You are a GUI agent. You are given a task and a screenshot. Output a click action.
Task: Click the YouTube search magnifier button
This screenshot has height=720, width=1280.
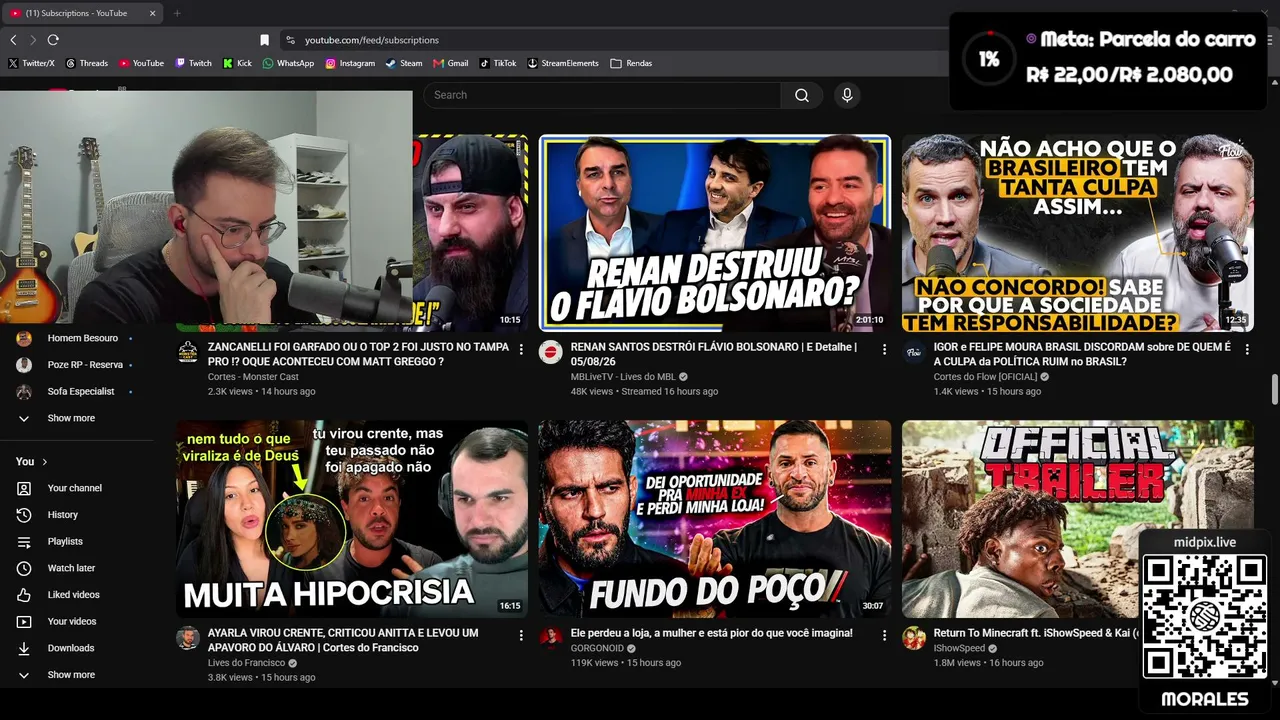[x=802, y=95]
